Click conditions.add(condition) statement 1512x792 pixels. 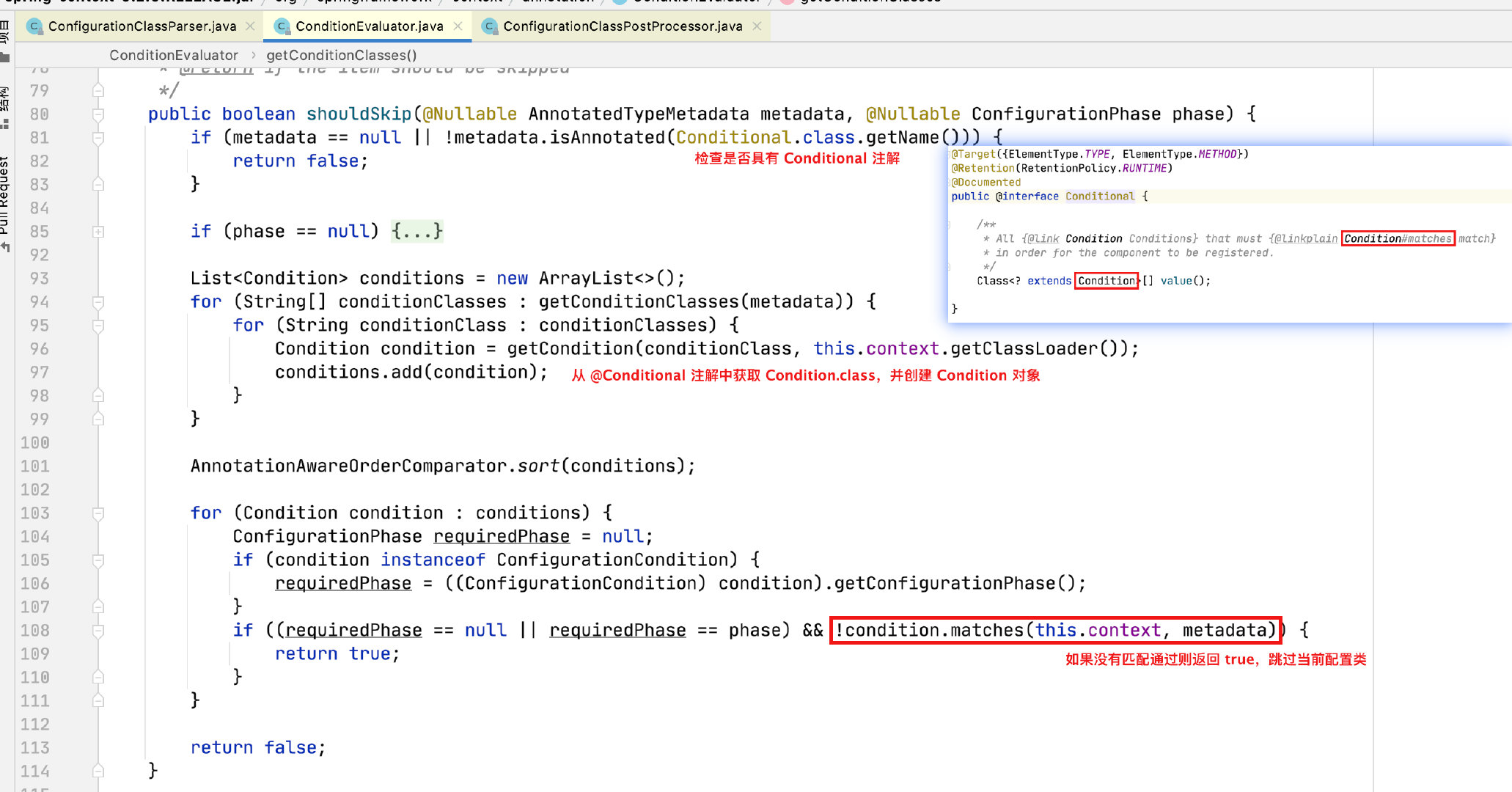pos(411,372)
